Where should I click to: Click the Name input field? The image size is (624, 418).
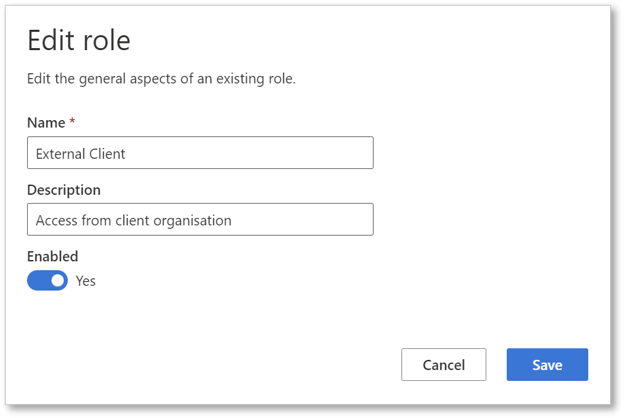200,153
